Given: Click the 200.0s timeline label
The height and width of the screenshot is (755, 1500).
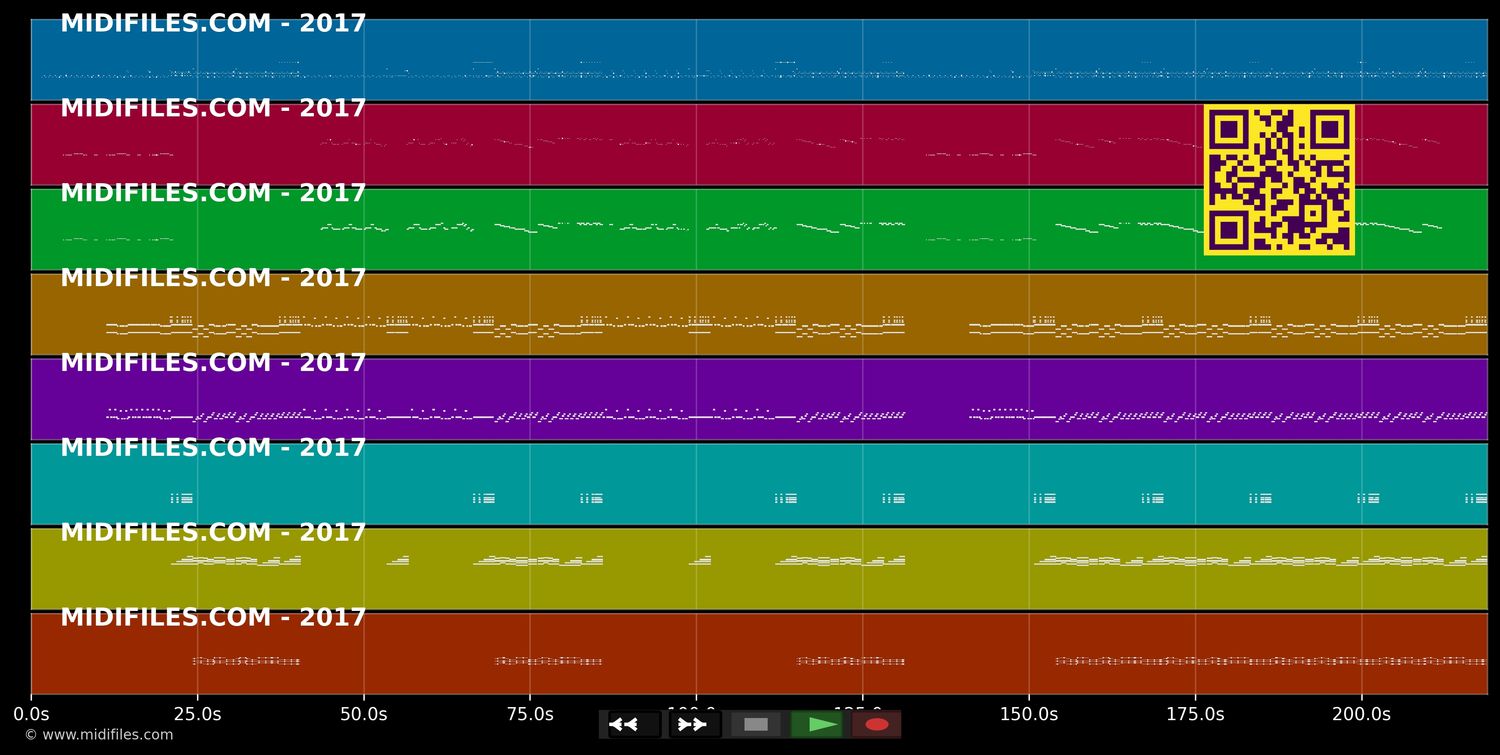Looking at the screenshot, I should (x=1361, y=714).
